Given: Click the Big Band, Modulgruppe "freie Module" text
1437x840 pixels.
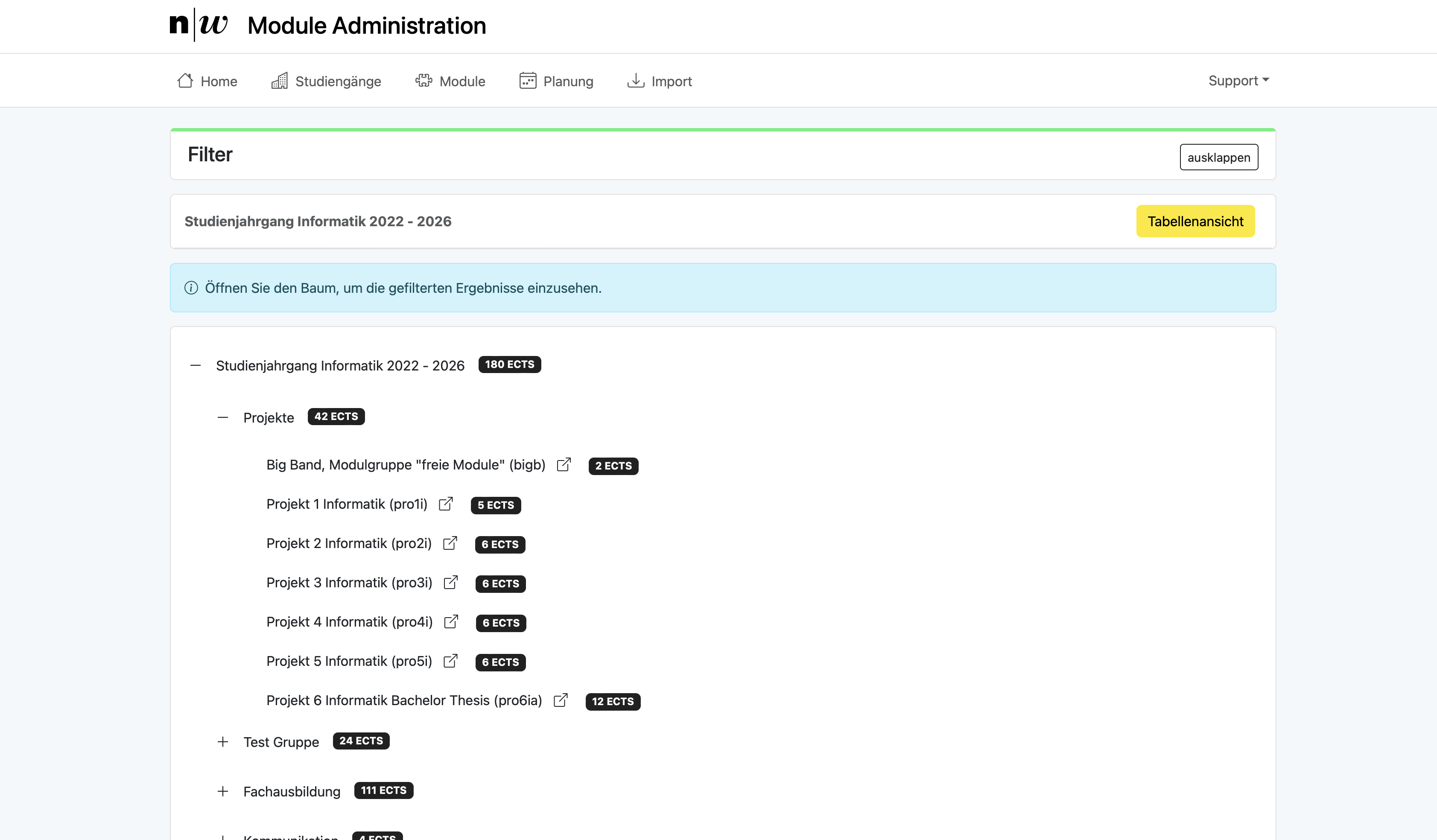Looking at the screenshot, I should [x=406, y=465].
